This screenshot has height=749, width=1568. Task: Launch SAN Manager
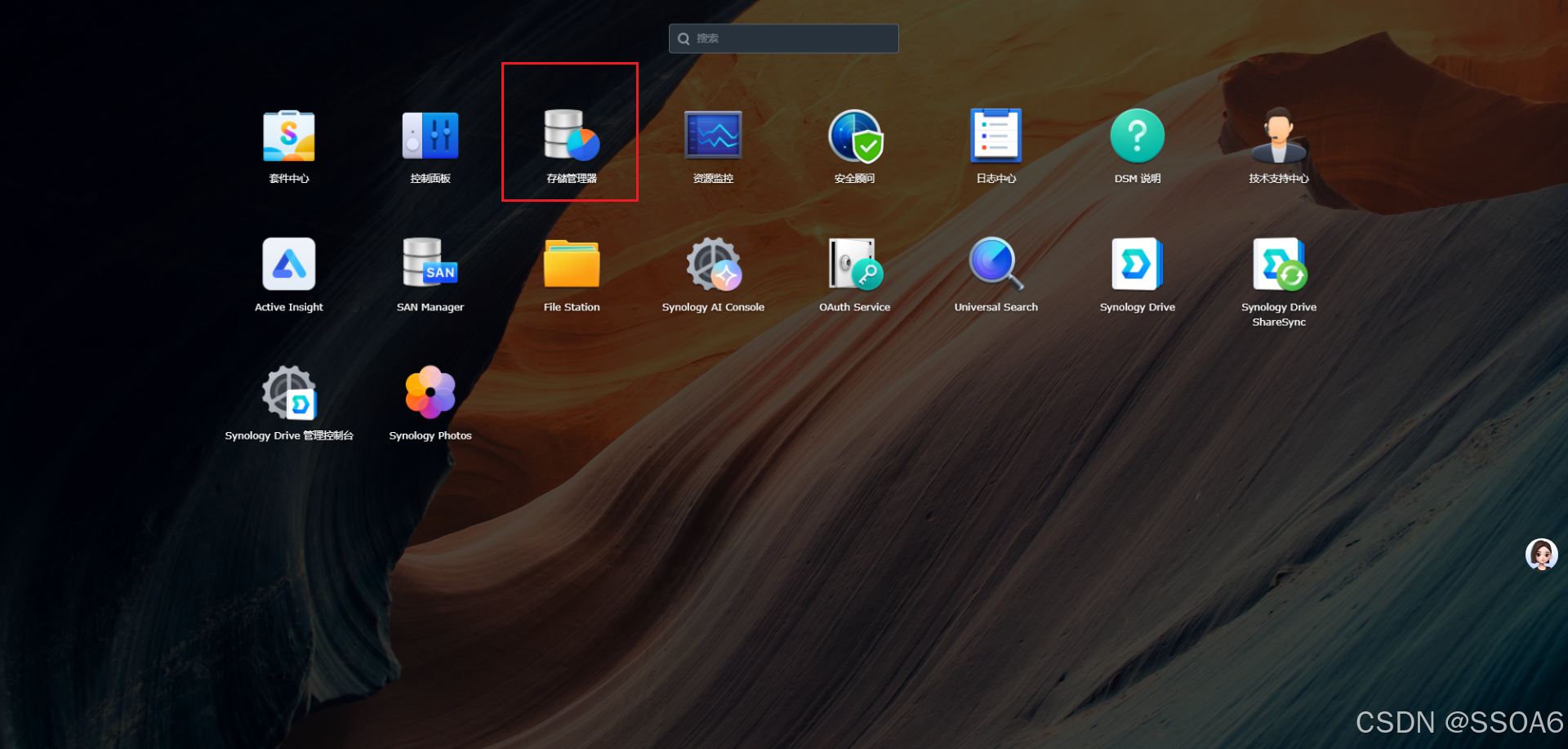(x=430, y=263)
